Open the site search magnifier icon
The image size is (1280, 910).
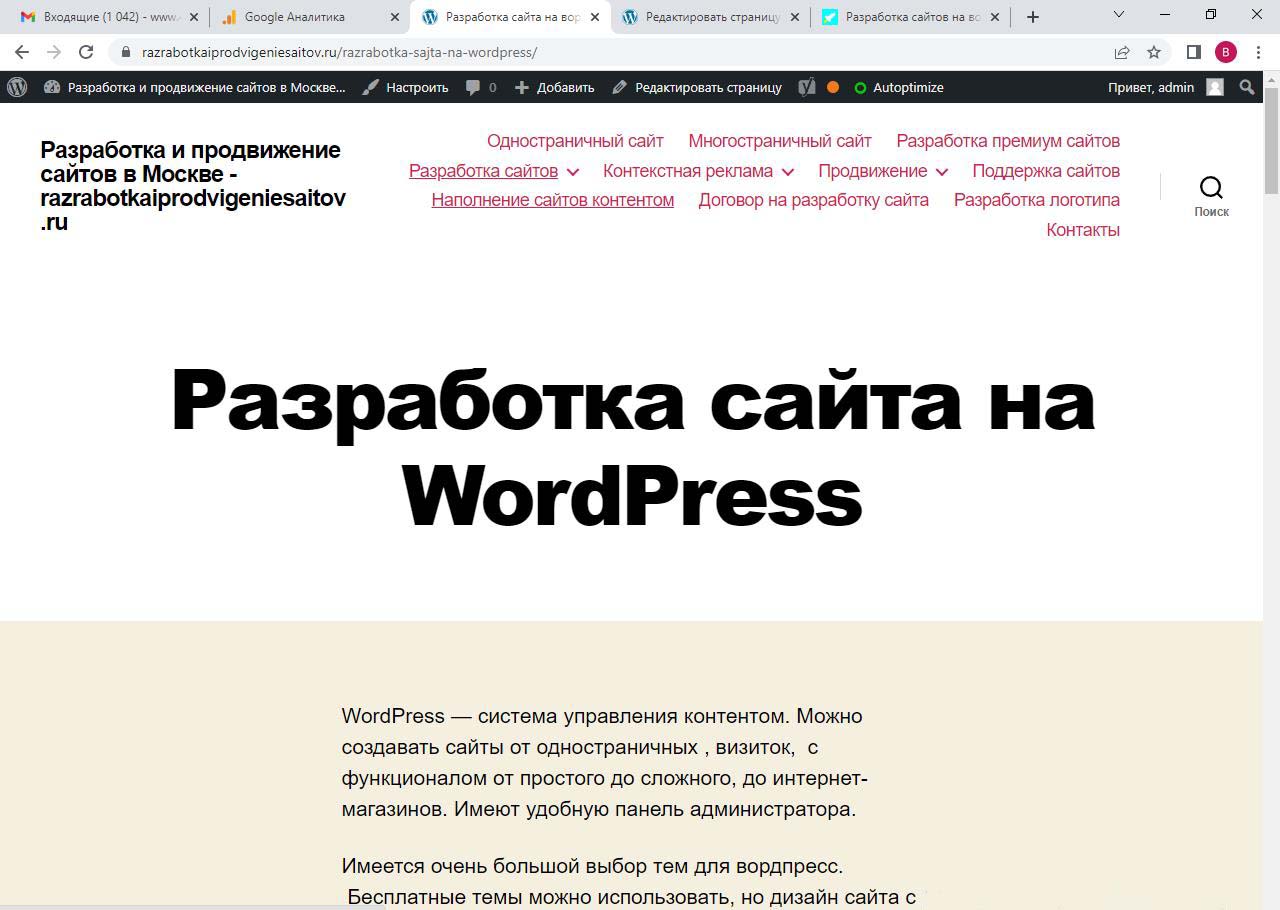click(1211, 188)
